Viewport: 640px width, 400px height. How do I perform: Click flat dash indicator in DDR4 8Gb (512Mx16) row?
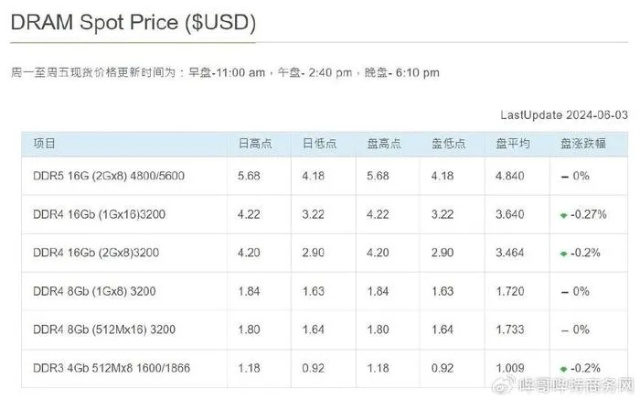(565, 329)
